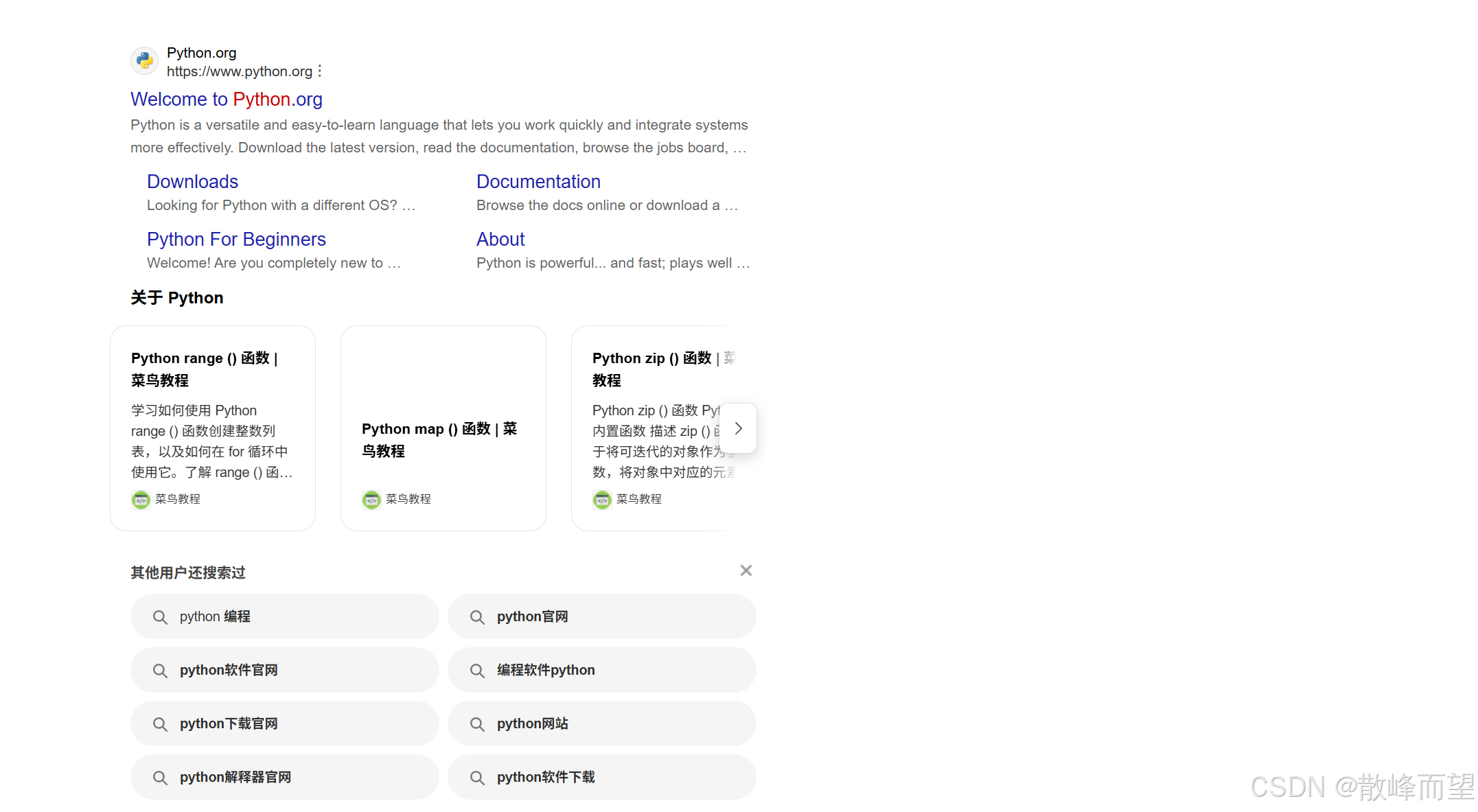Open the three-dot menu beside python.org URL
Screen dimensions: 1478x812
point(320,71)
